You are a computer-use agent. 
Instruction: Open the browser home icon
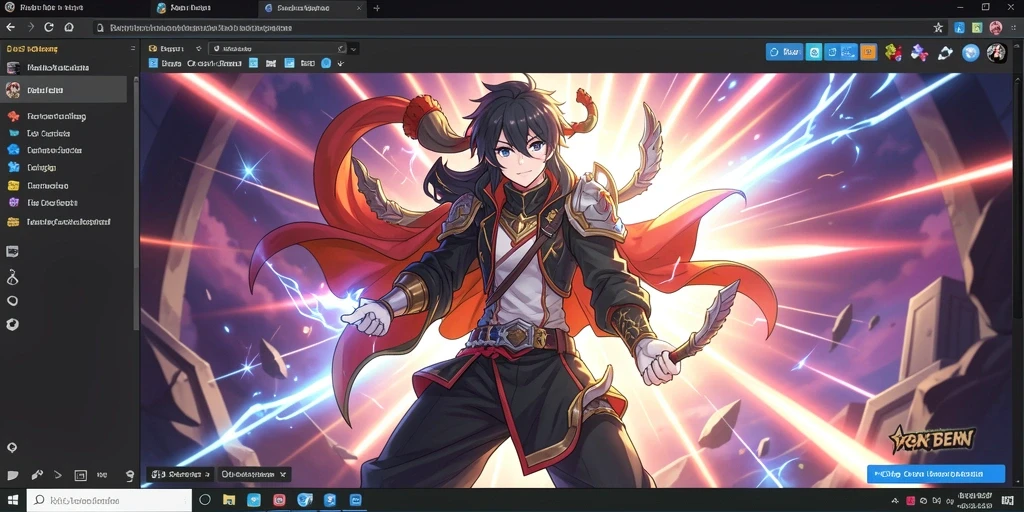pos(69,27)
